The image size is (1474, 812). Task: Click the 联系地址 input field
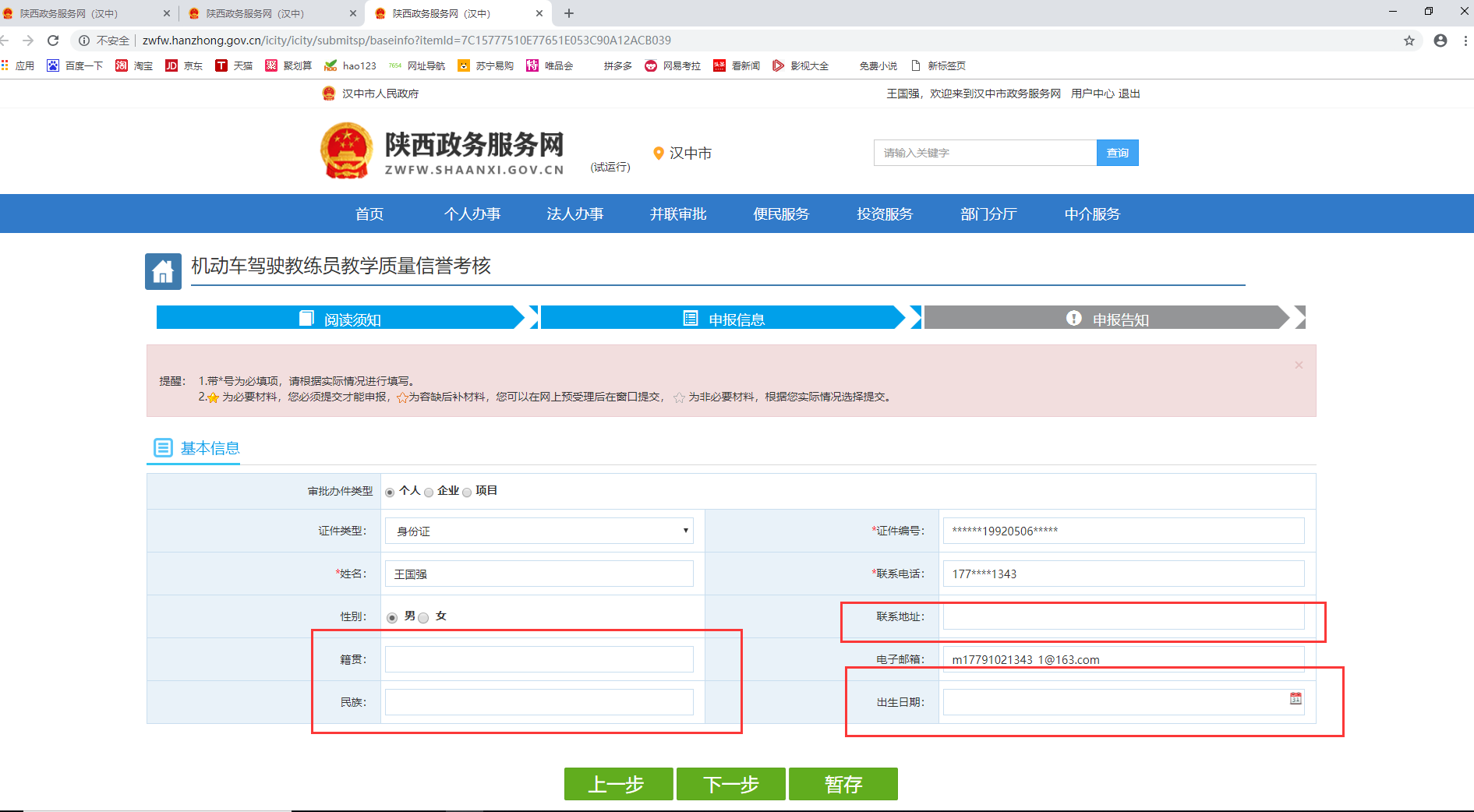1122,616
